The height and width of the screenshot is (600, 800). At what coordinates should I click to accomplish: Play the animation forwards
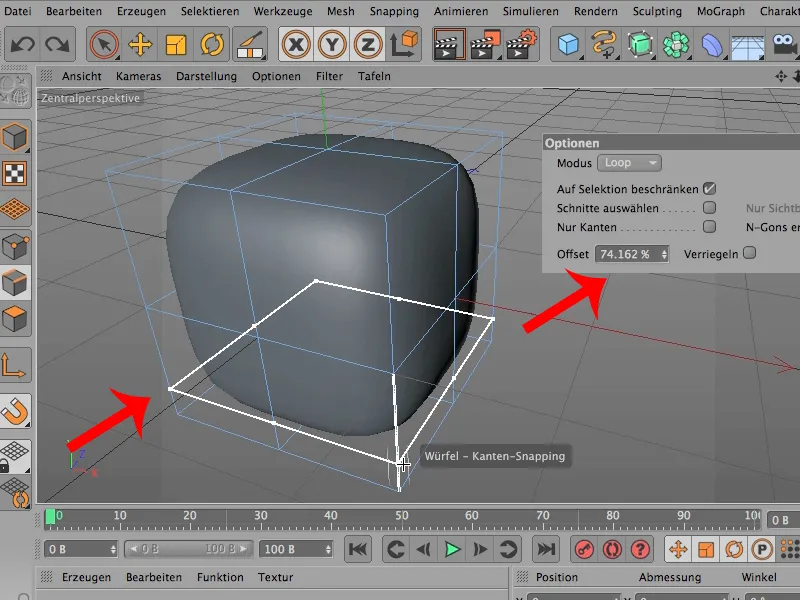[452, 549]
